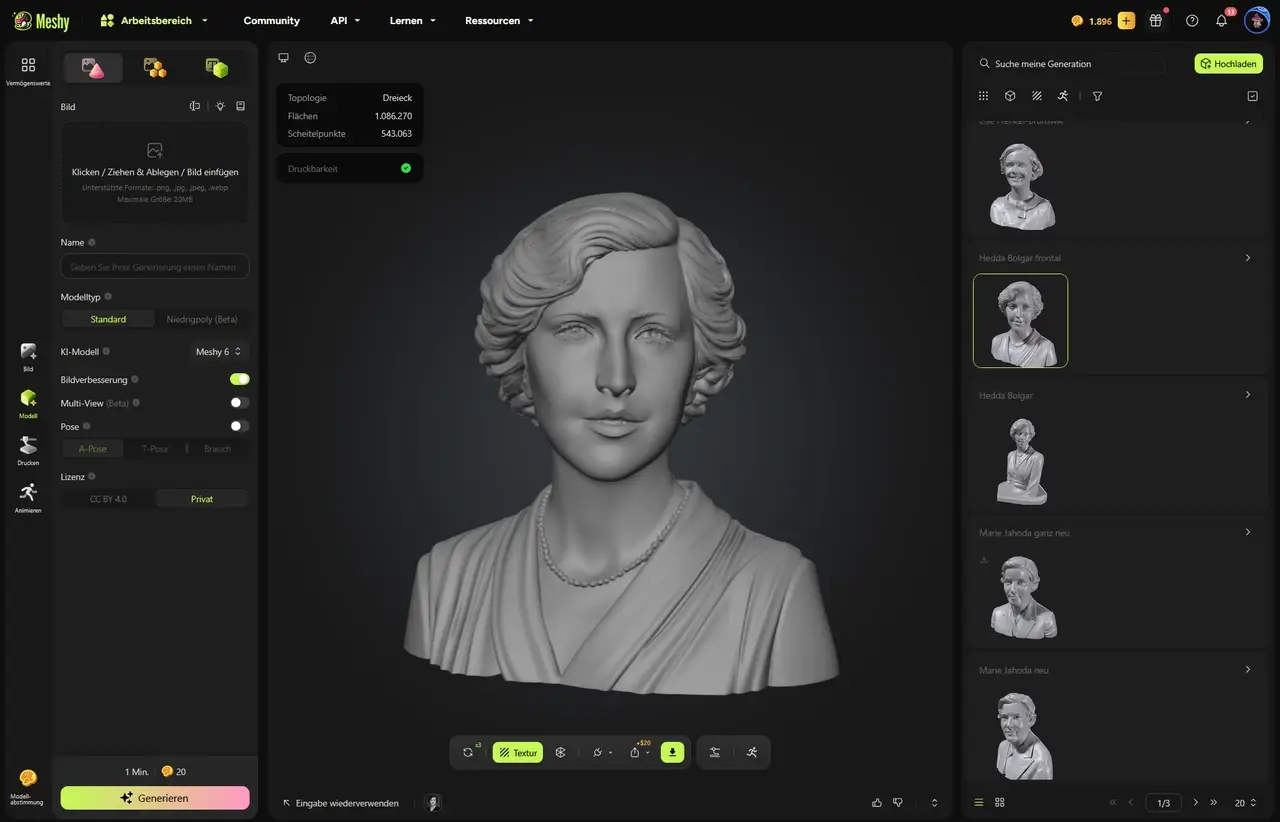
Task: Toggle the Bildverbesserung switch off
Action: pos(239,379)
